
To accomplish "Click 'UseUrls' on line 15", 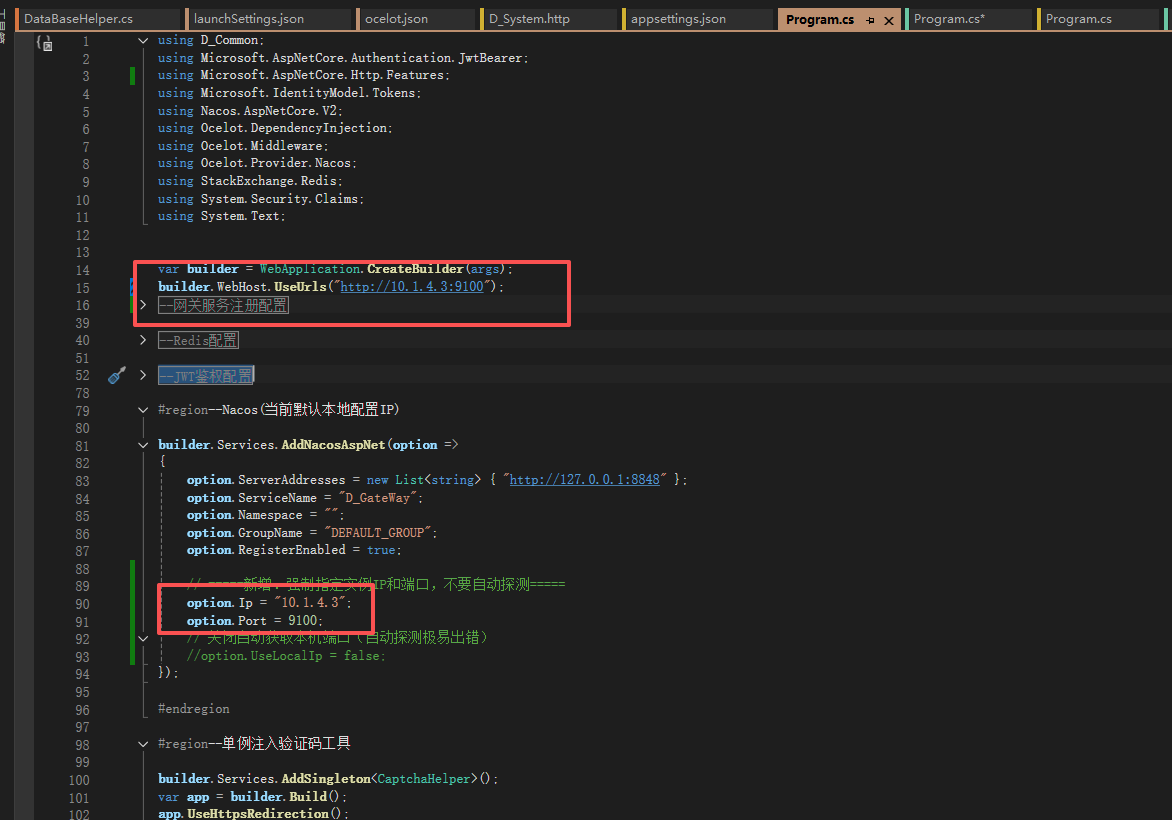I will pyautogui.click(x=300, y=286).
